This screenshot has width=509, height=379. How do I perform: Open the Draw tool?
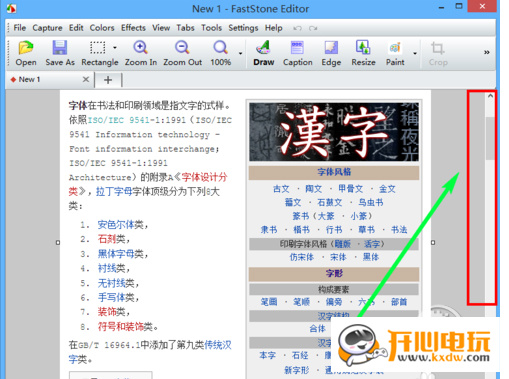tap(264, 53)
